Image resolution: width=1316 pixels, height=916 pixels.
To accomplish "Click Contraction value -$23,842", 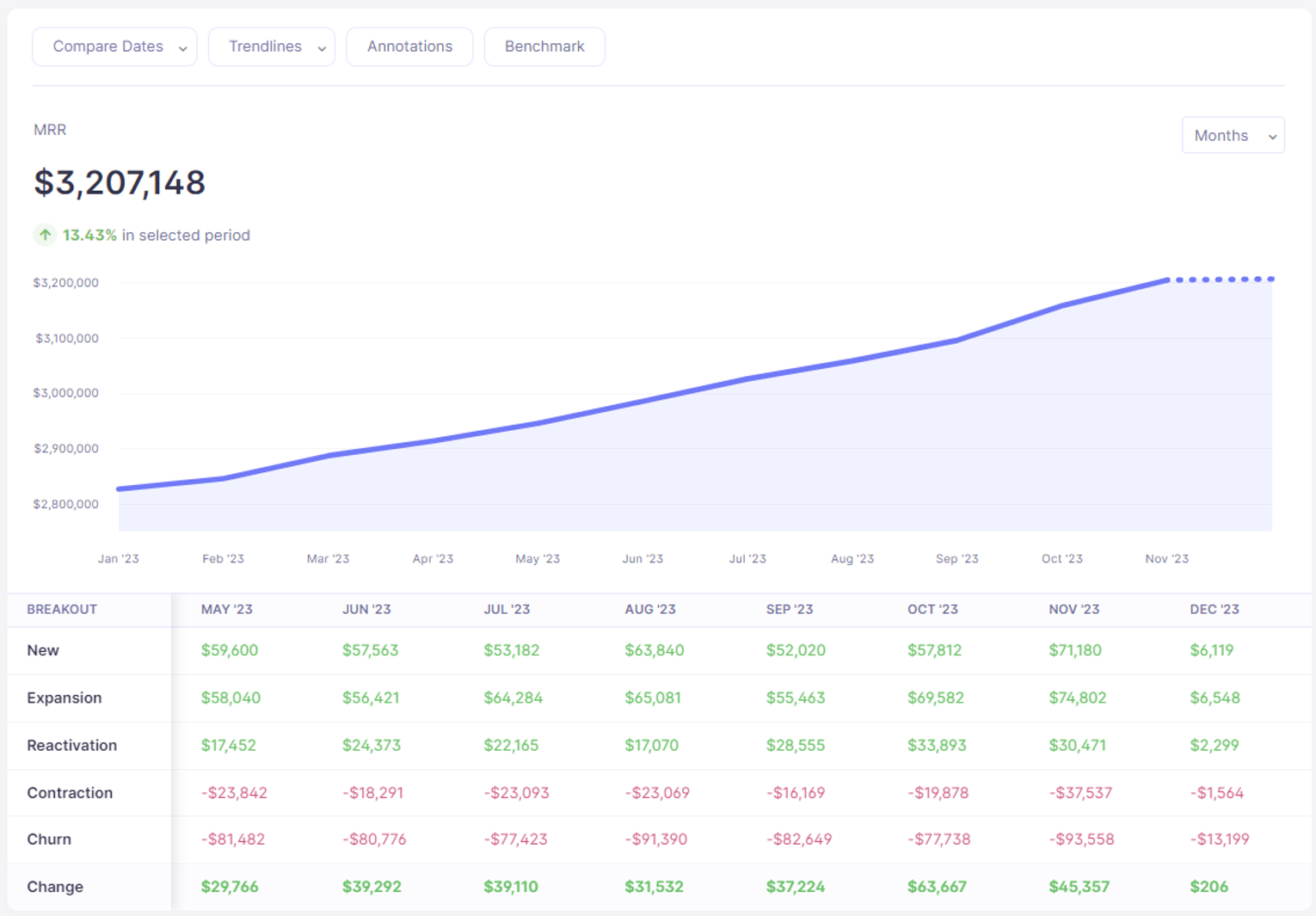I will 234,792.
